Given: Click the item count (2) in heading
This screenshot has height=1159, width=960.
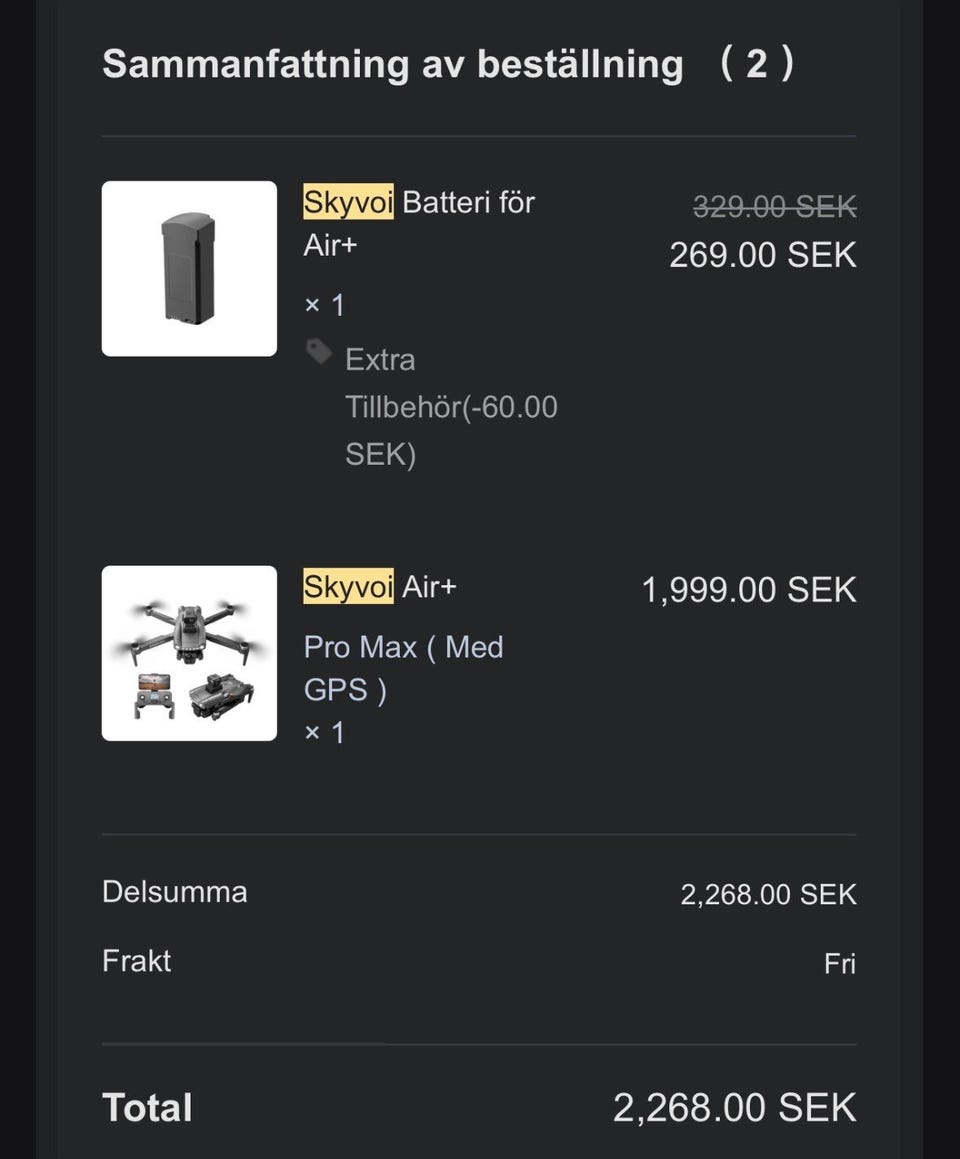Looking at the screenshot, I should (x=757, y=65).
